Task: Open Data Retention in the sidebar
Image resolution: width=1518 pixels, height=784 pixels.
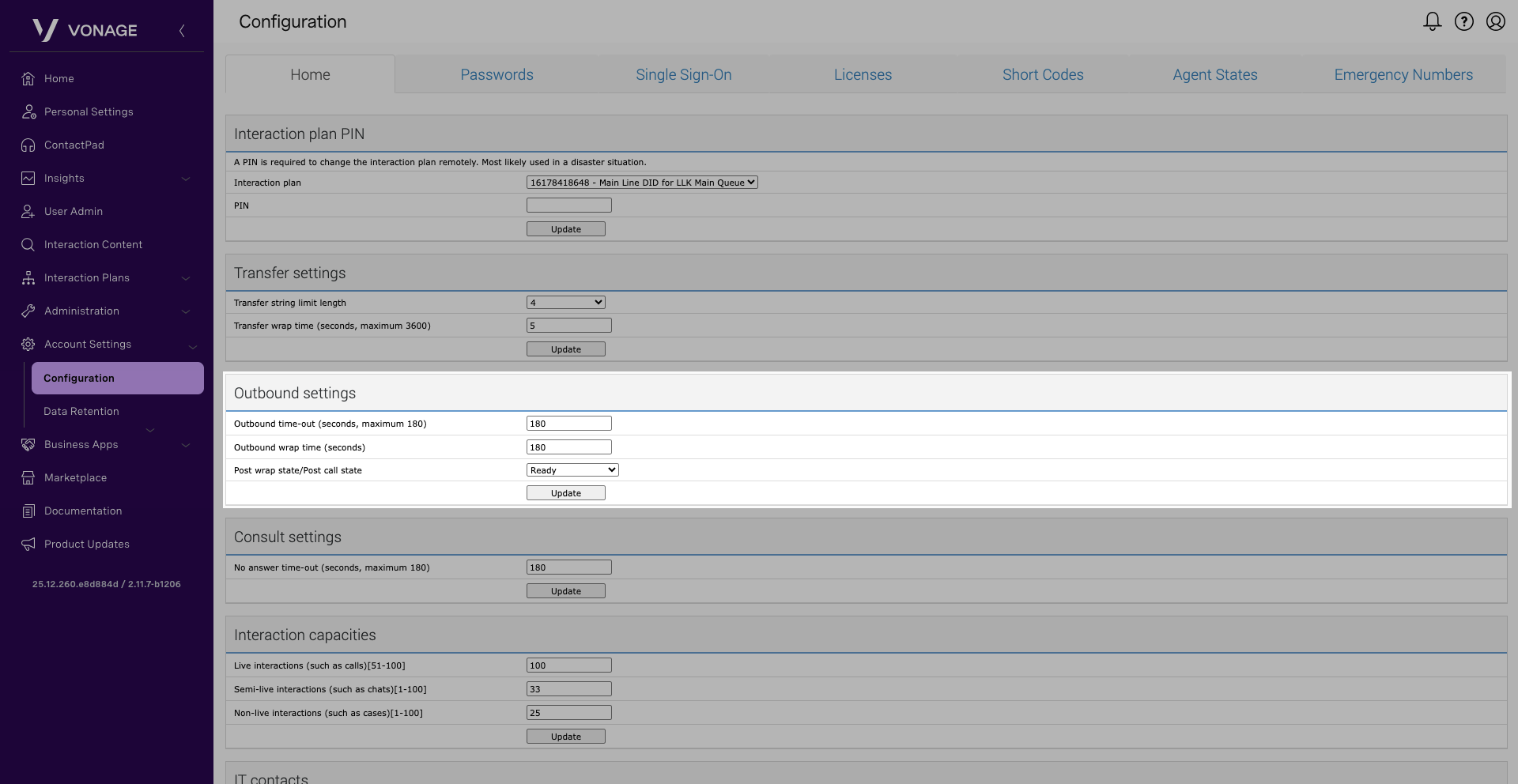Action: tap(81, 412)
